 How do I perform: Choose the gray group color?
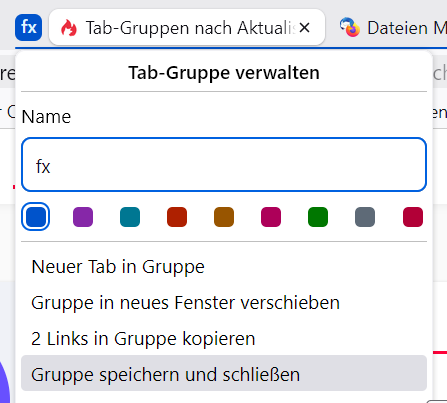pos(365,217)
